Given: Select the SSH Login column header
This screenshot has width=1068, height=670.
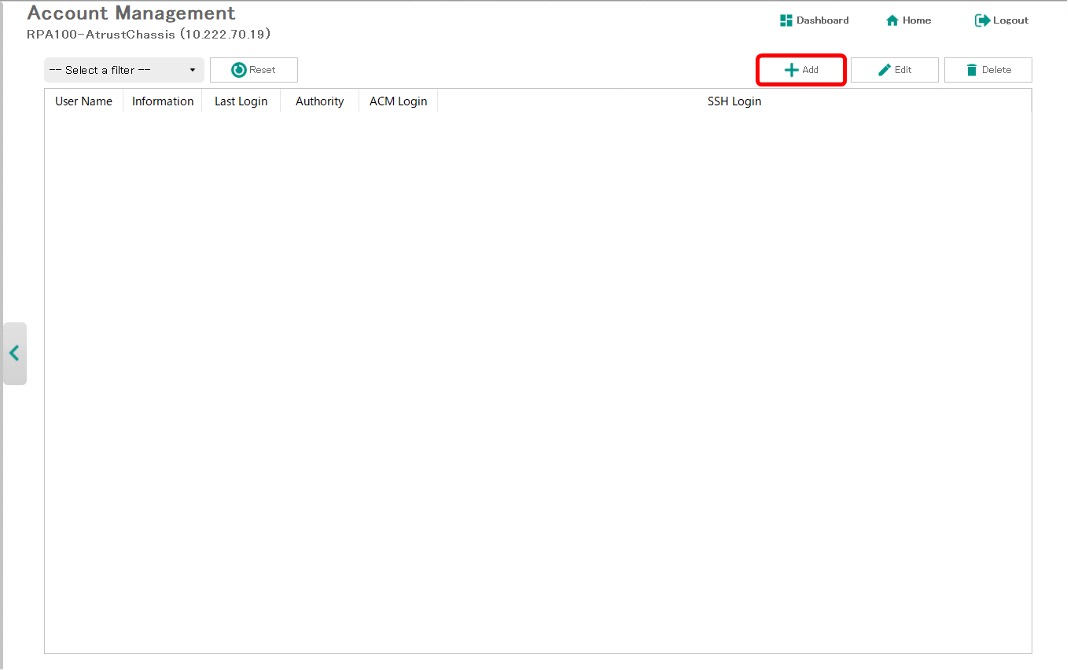Looking at the screenshot, I should tap(734, 101).
